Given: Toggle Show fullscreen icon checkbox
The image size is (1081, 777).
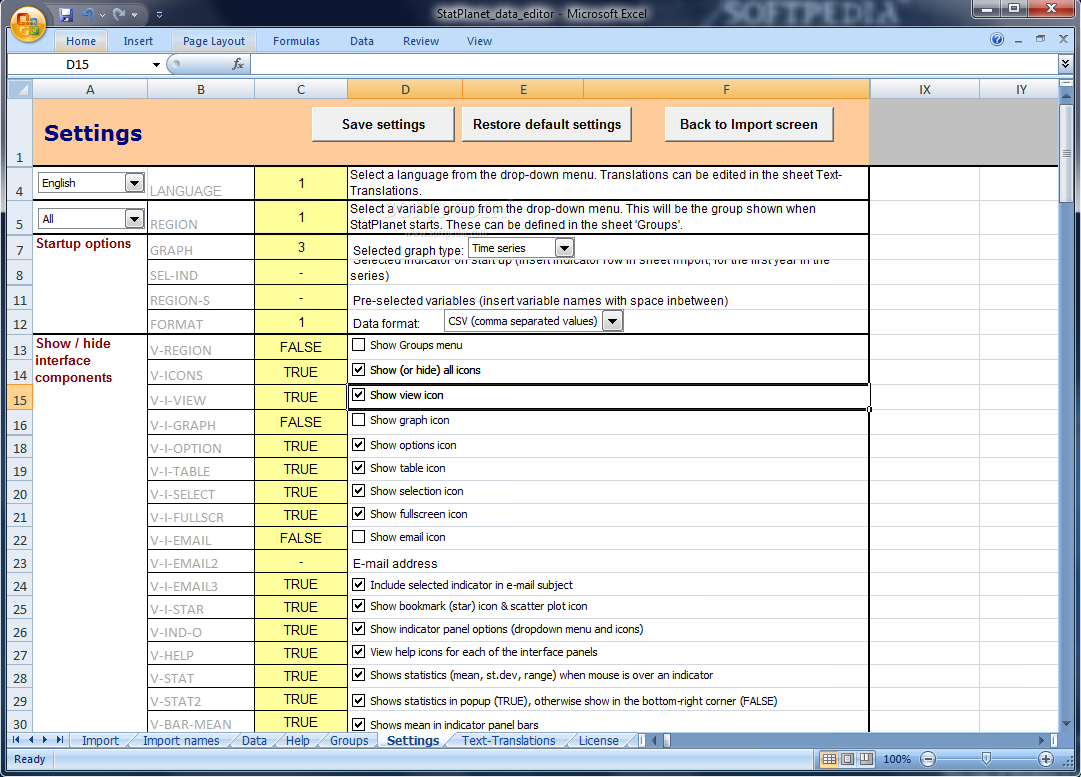Looking at the screenshot, I should tap(358, 514).
